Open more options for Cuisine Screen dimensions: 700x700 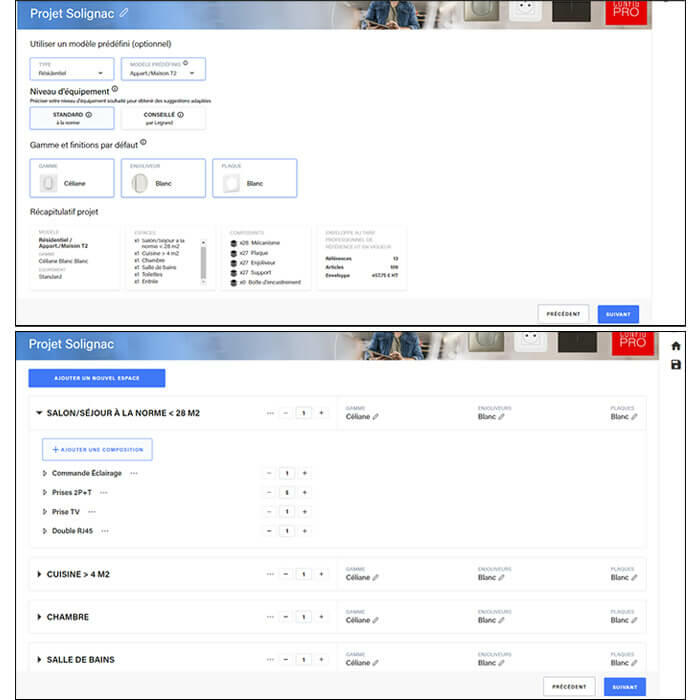[x=270, y=574]
